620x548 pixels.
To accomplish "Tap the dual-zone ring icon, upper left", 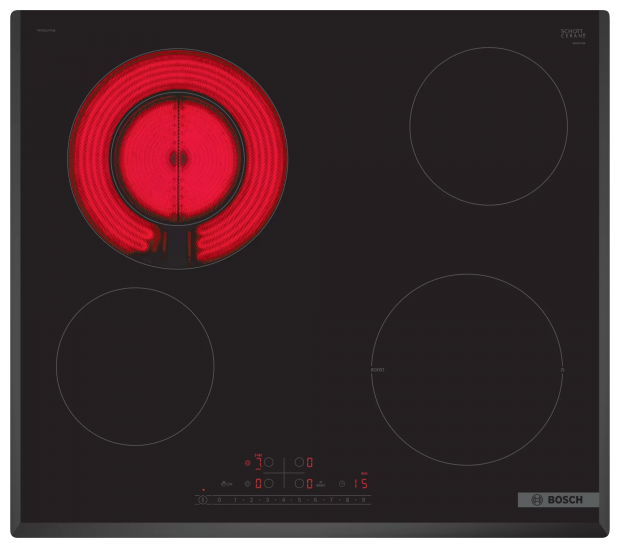I will (248, 463).
